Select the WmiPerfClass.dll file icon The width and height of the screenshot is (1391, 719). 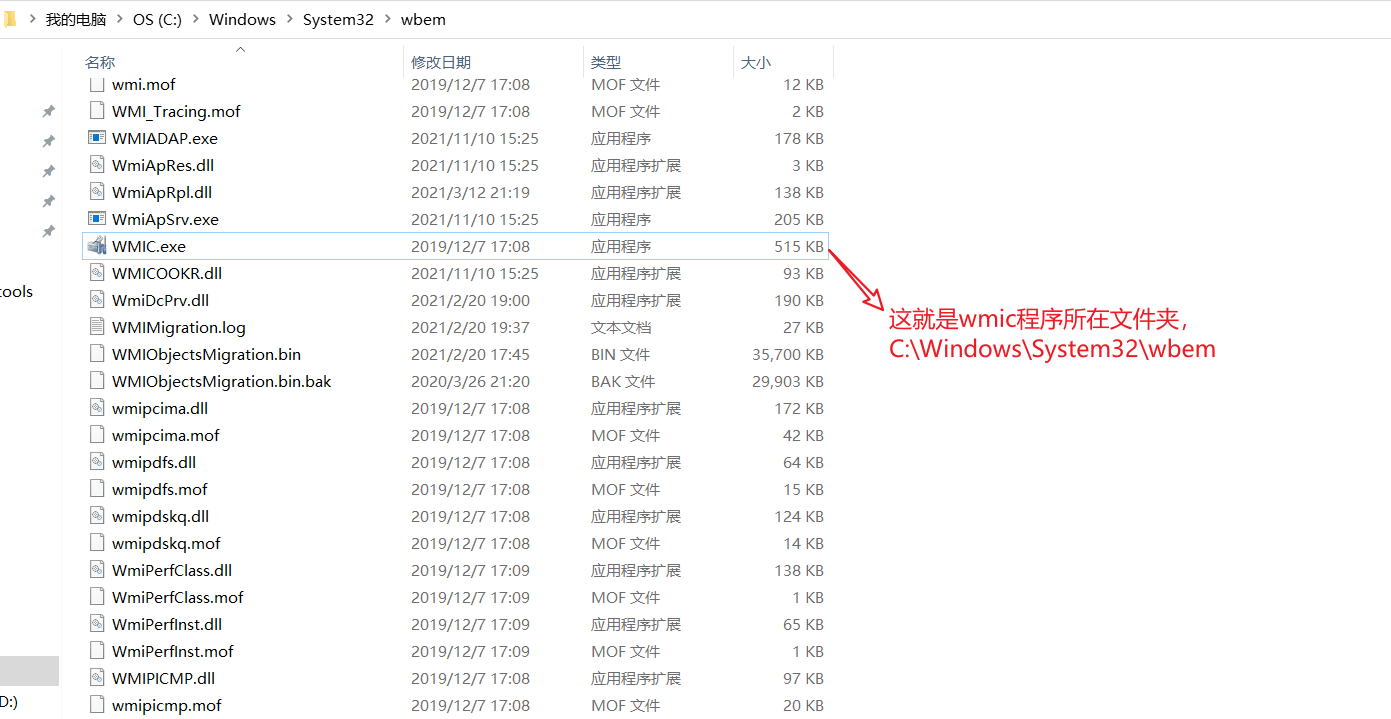point(97,570)
